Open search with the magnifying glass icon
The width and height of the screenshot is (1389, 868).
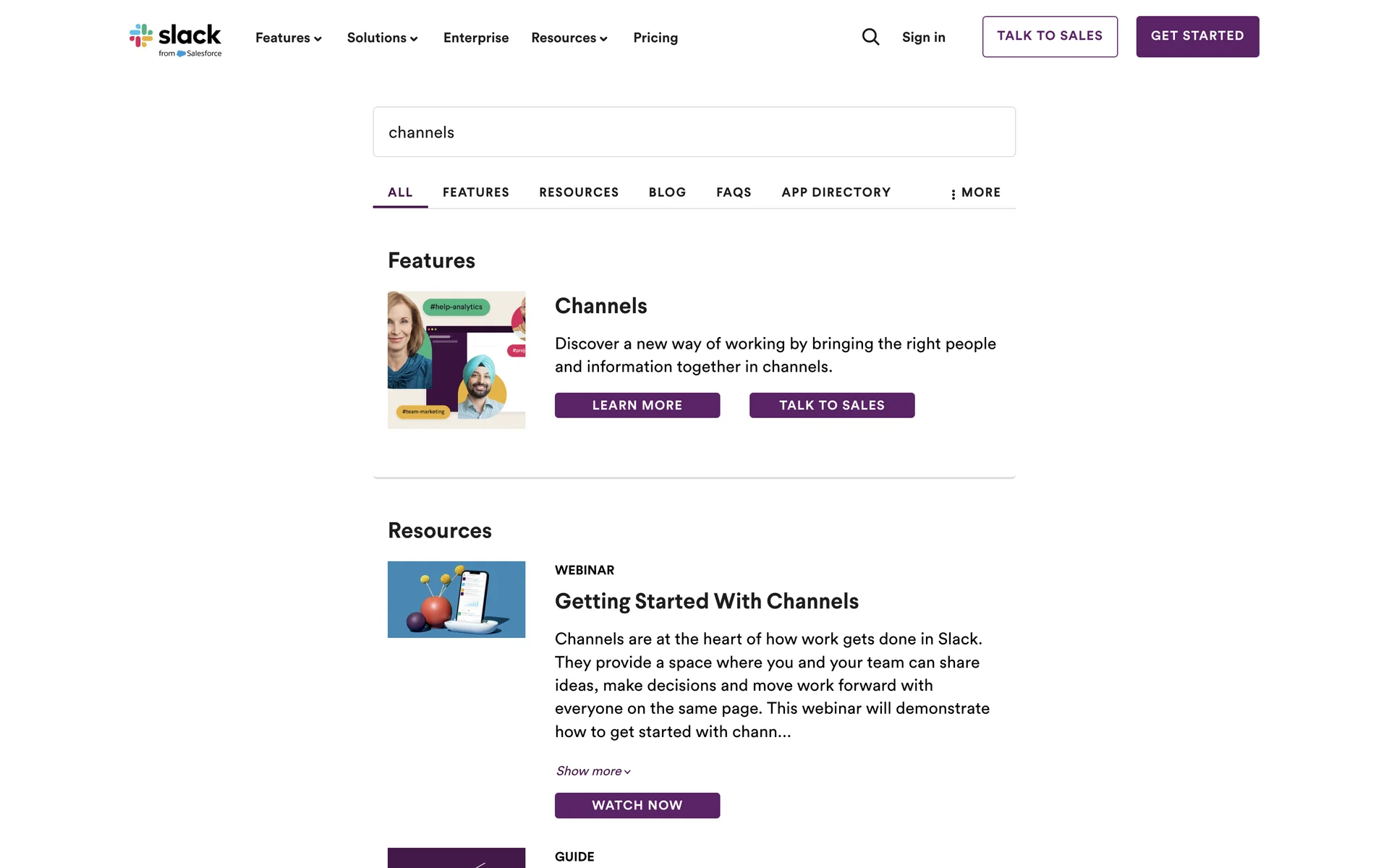coord(870,37)
